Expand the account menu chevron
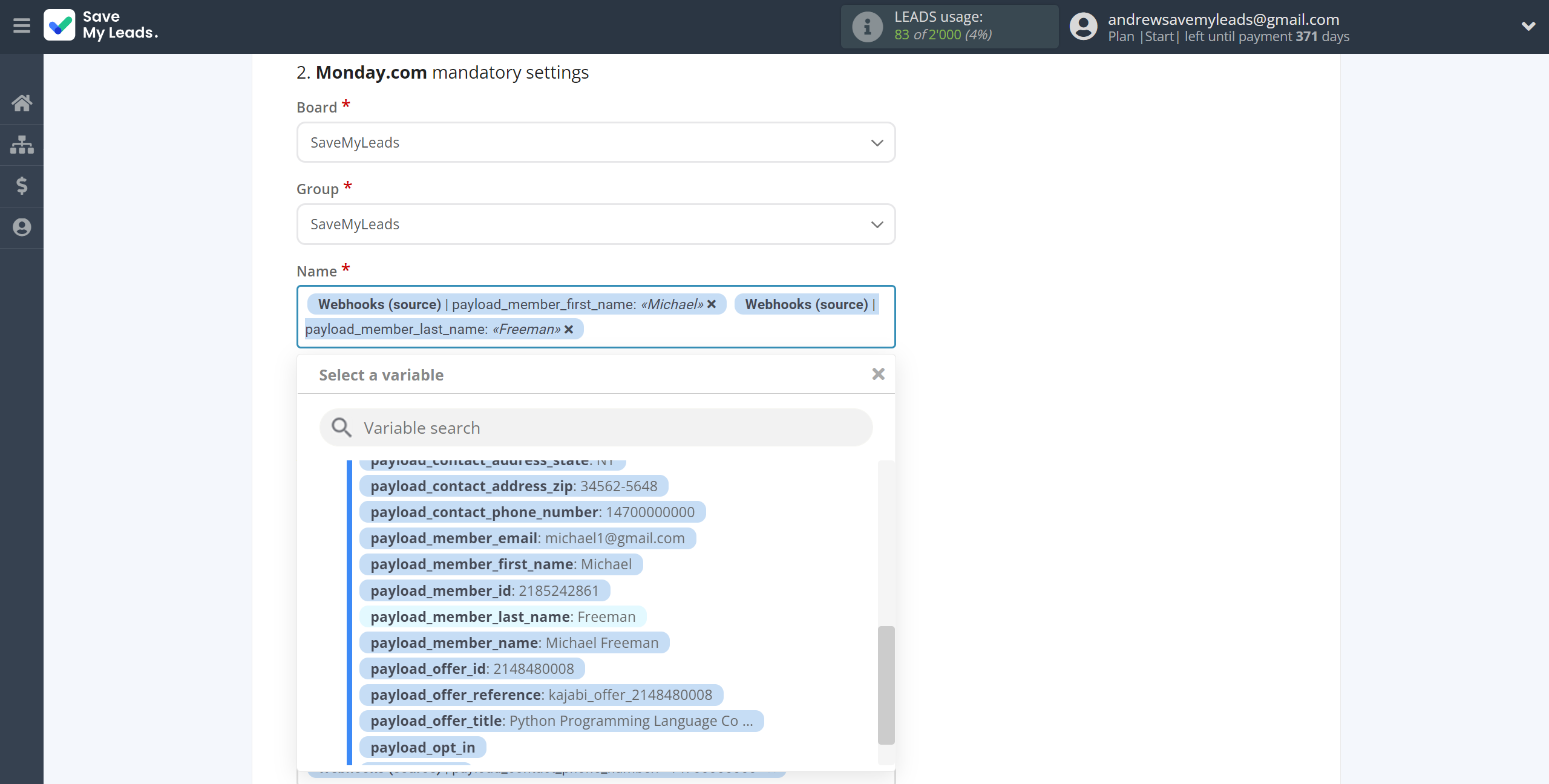This screenshot has width=1549, height=784. point(1528,26)
